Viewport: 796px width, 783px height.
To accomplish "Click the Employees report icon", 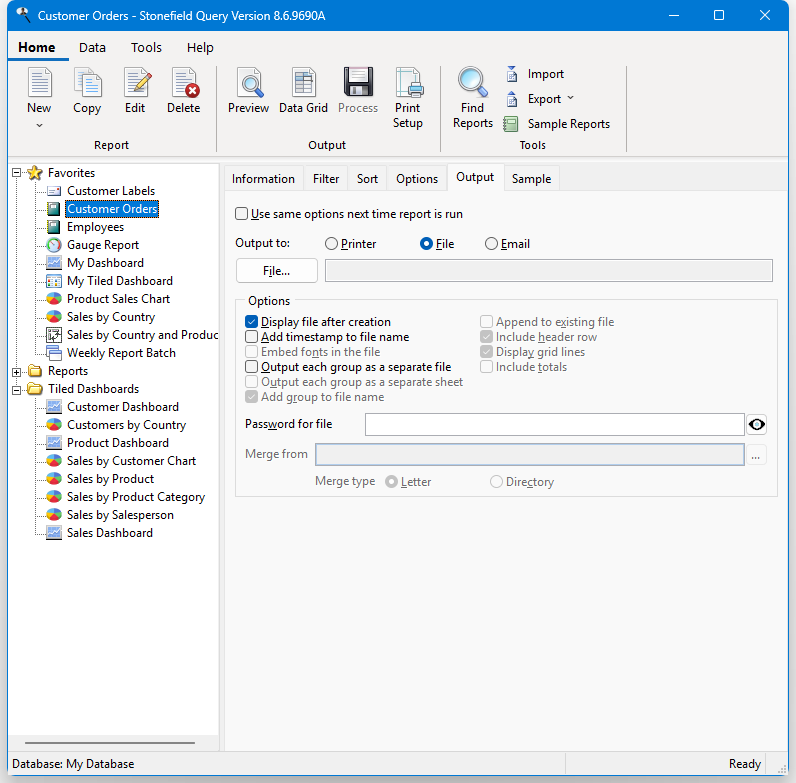I will (x=54, y=227).
